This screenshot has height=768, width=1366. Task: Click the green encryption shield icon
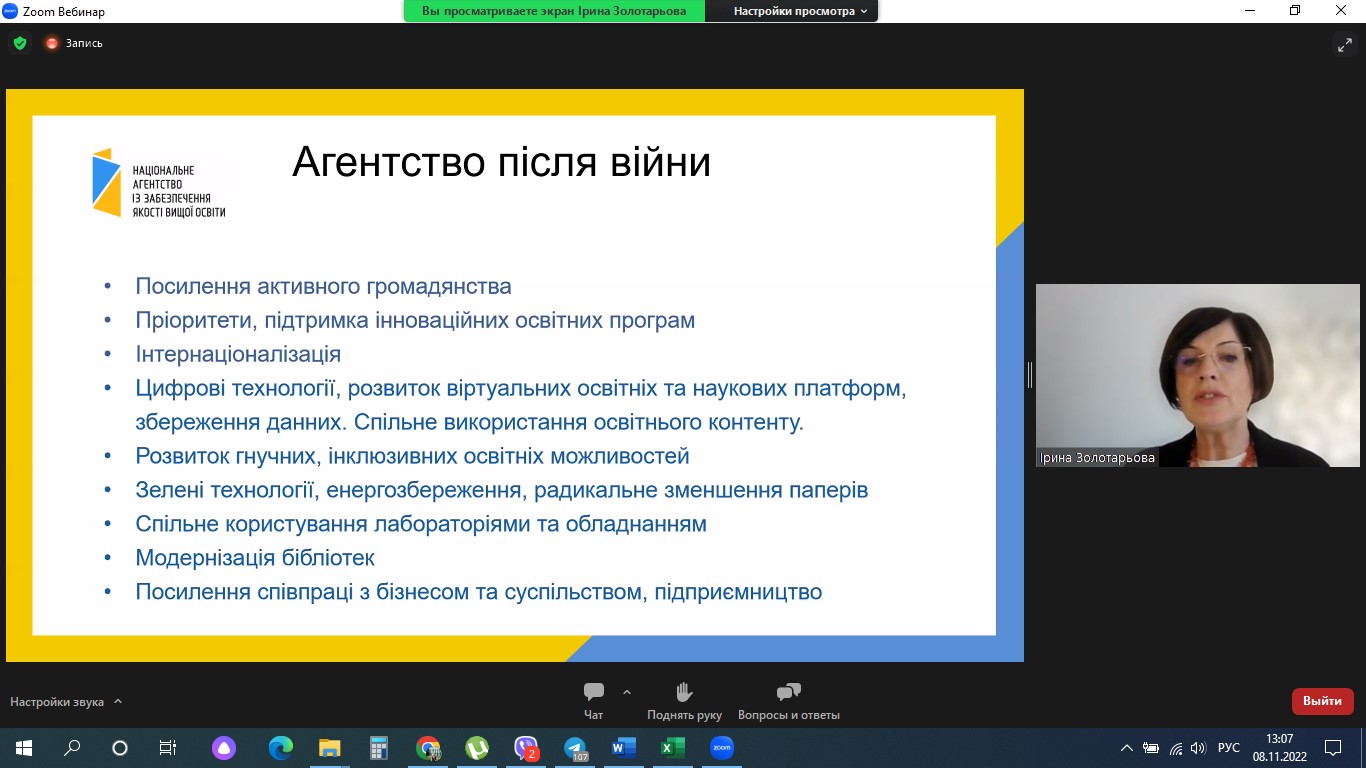(19, 43)
